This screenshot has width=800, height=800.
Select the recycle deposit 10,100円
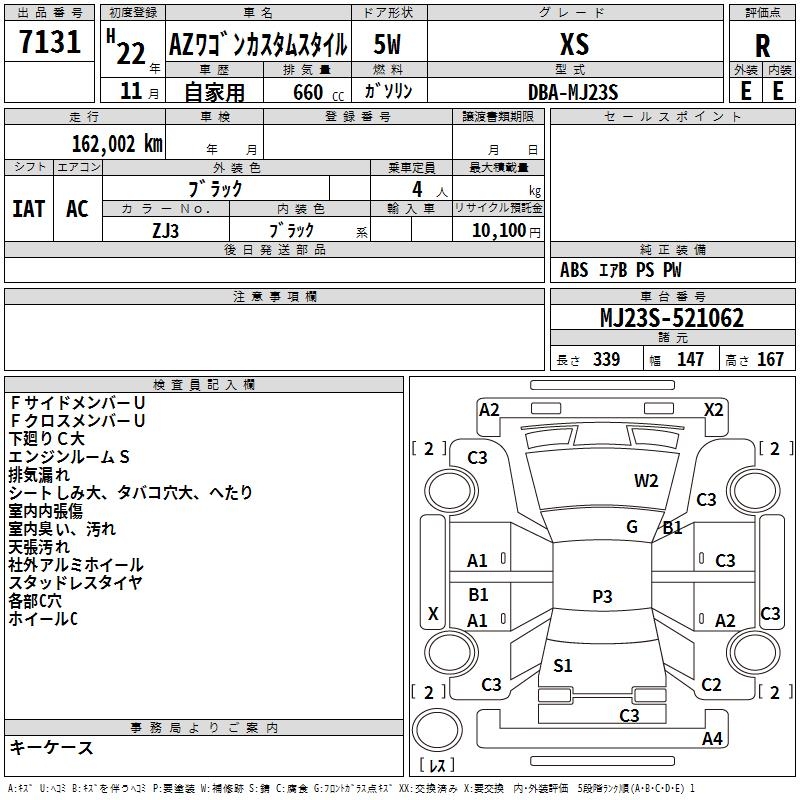pos(506,231)
